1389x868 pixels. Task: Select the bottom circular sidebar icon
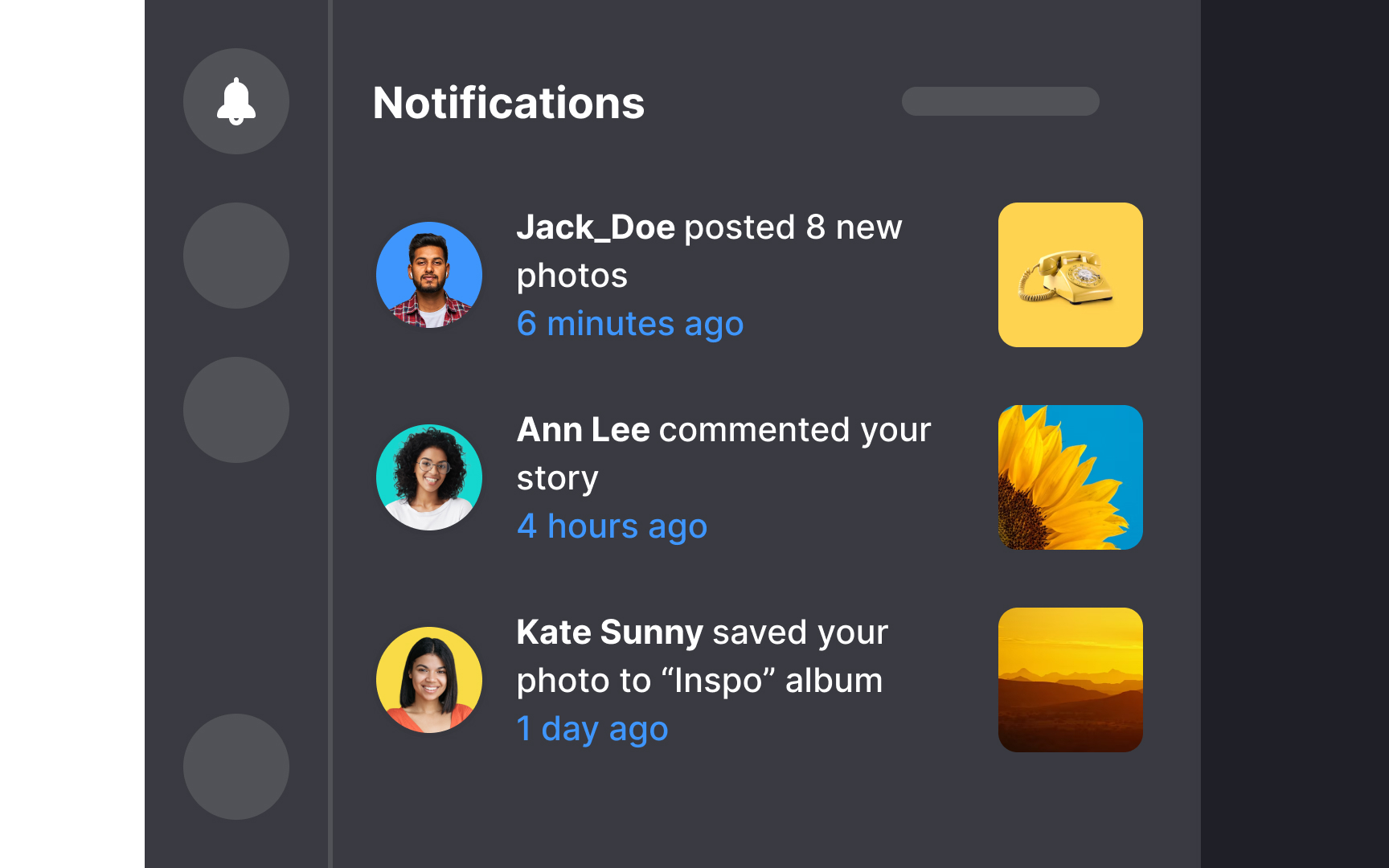point(236,767)
